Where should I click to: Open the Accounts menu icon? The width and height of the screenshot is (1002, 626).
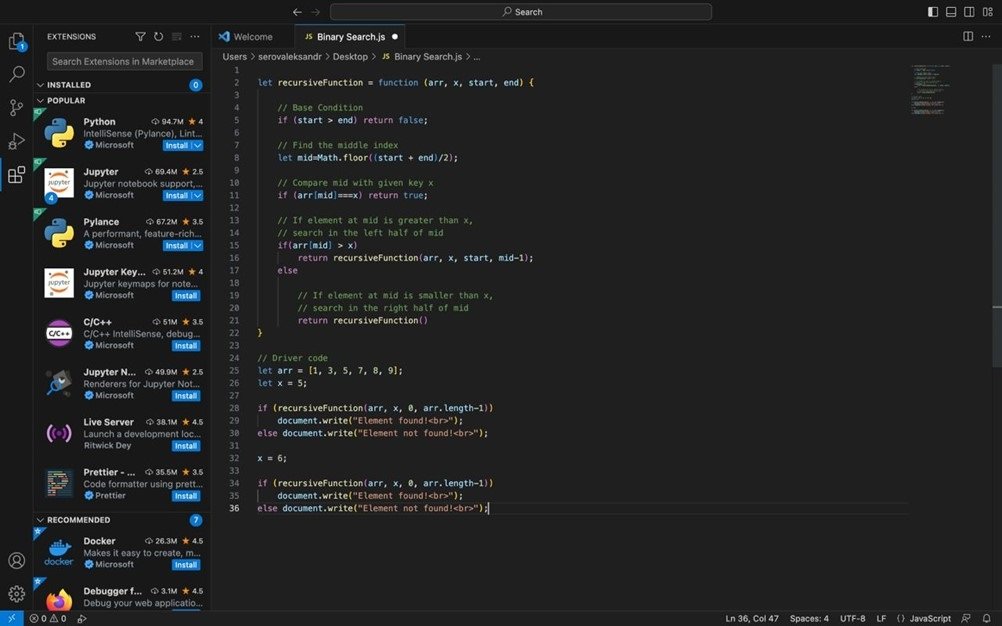tap(17, 560)
